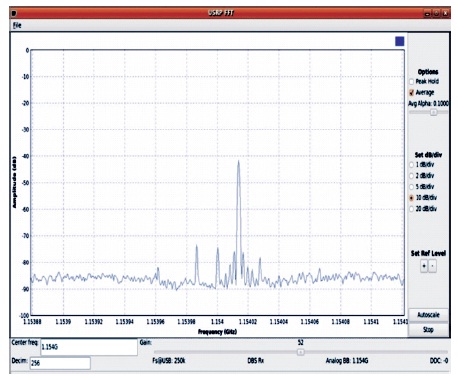
Task: Click the Center freq input field
Action: pyautogui.click(x=89, y=347)
